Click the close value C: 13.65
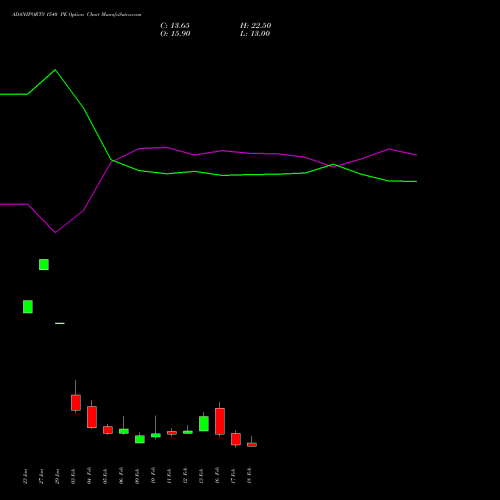Image resolution: width=500 pixels, height=500 pixels. (175, 26)
